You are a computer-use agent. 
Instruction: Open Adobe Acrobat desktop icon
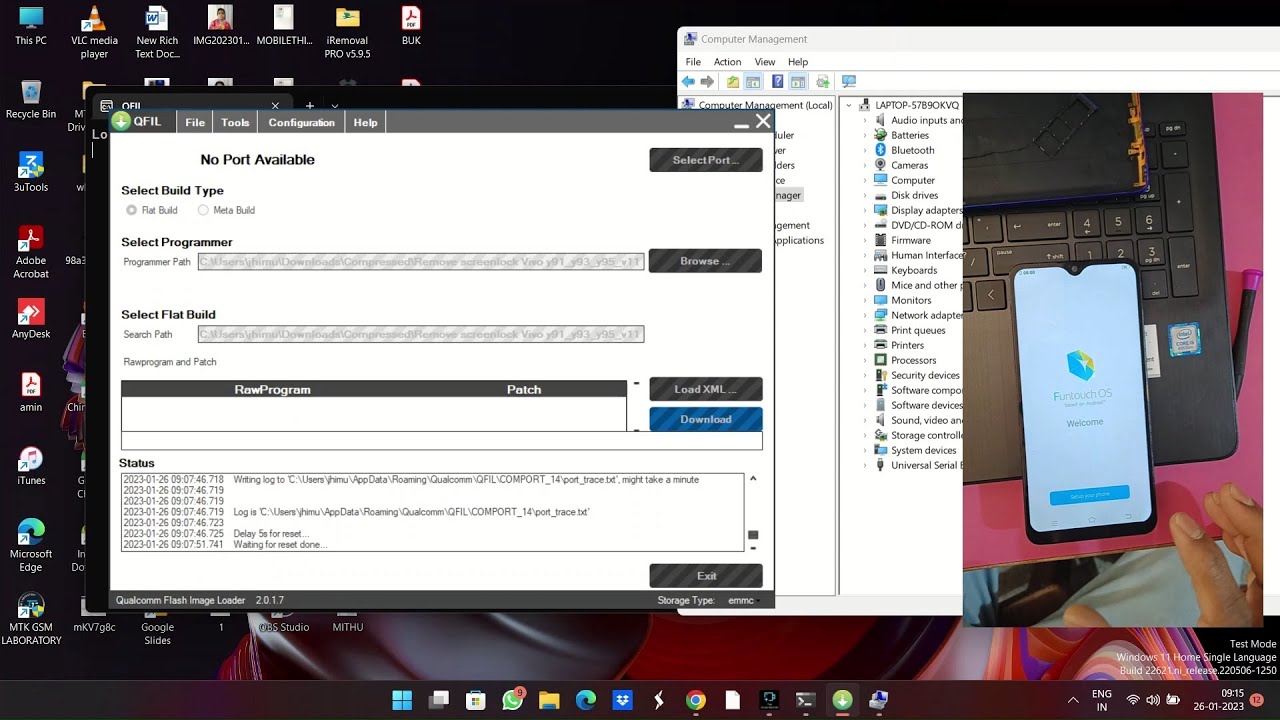pos(31,252)
